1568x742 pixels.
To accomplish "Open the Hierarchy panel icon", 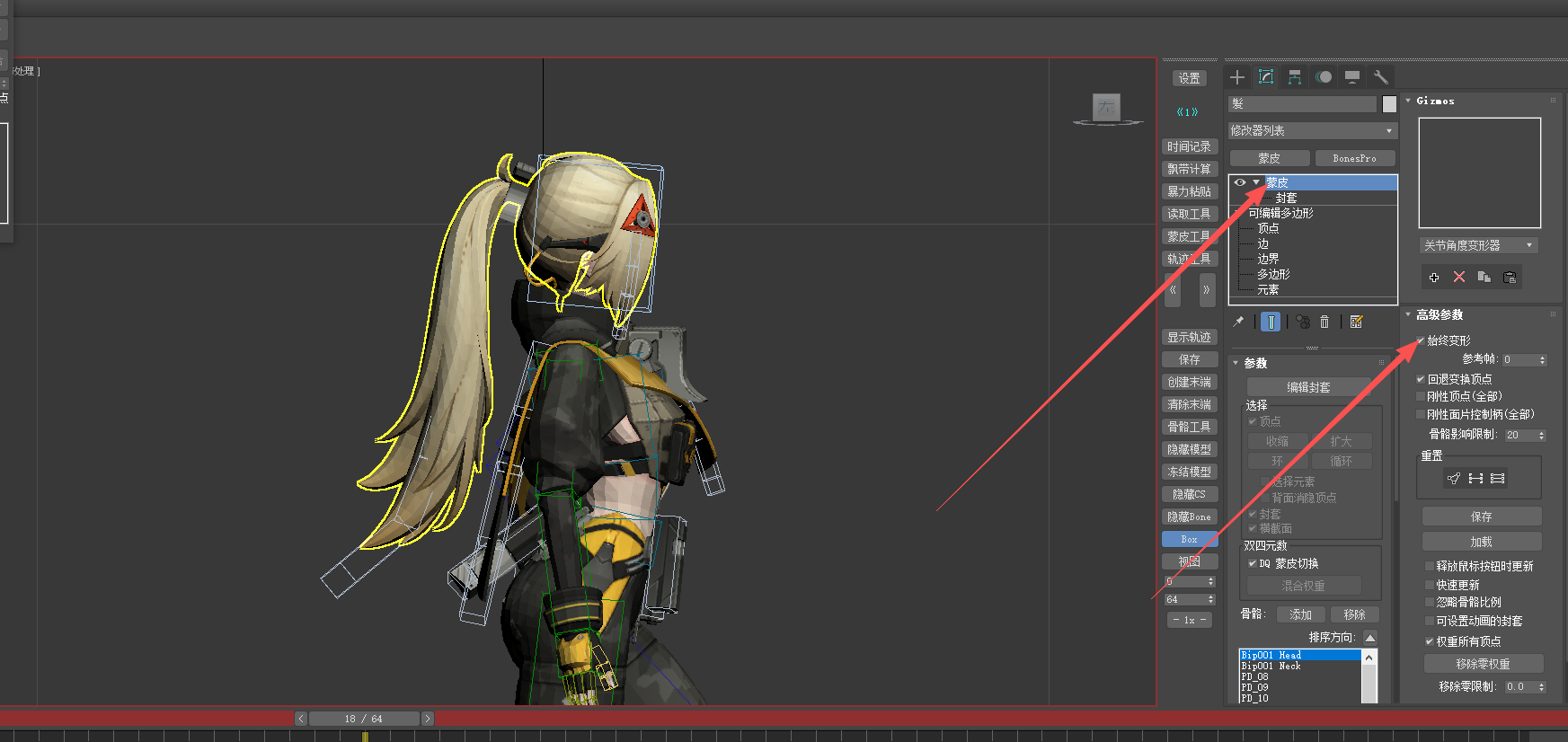I will (x=1295, y=77).
